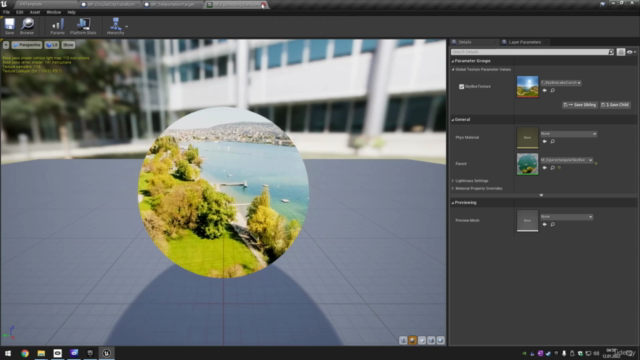Open the Lit view mode dropdown
The image size is (640, 360).
pyautogui.click(x=52, y=45)
